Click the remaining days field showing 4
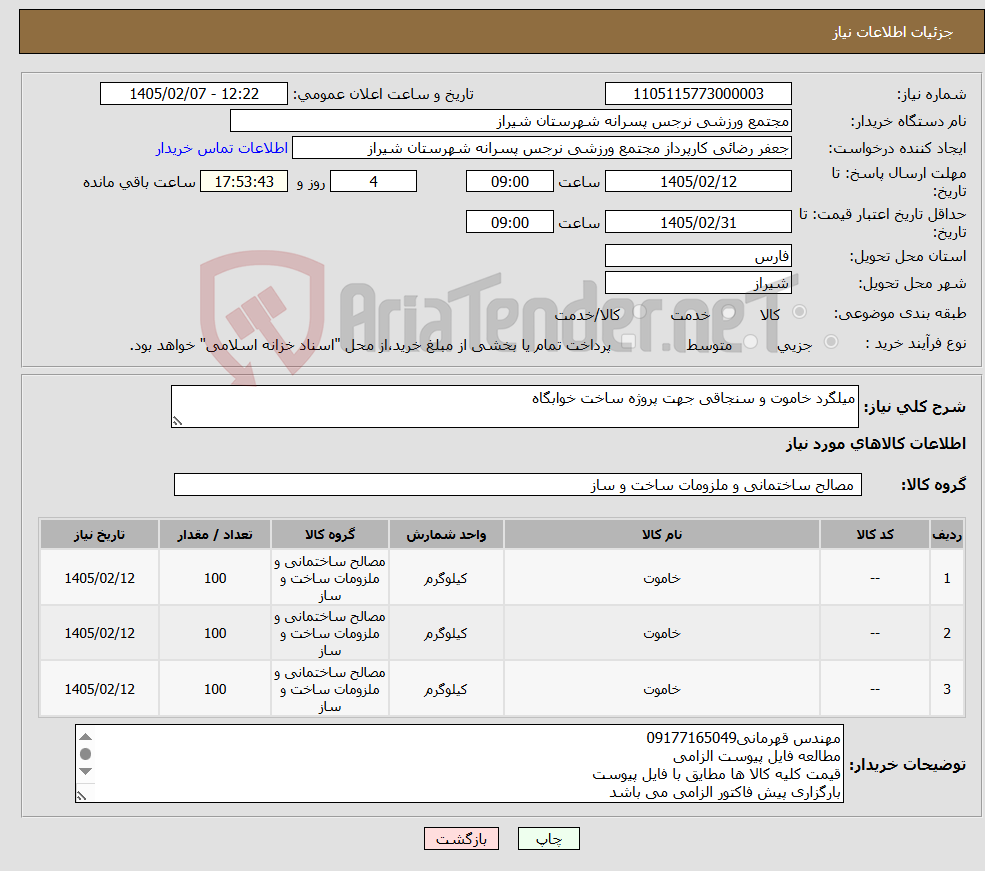The width and height of the screenshot is (985, 871). click(x=373, y=181)
